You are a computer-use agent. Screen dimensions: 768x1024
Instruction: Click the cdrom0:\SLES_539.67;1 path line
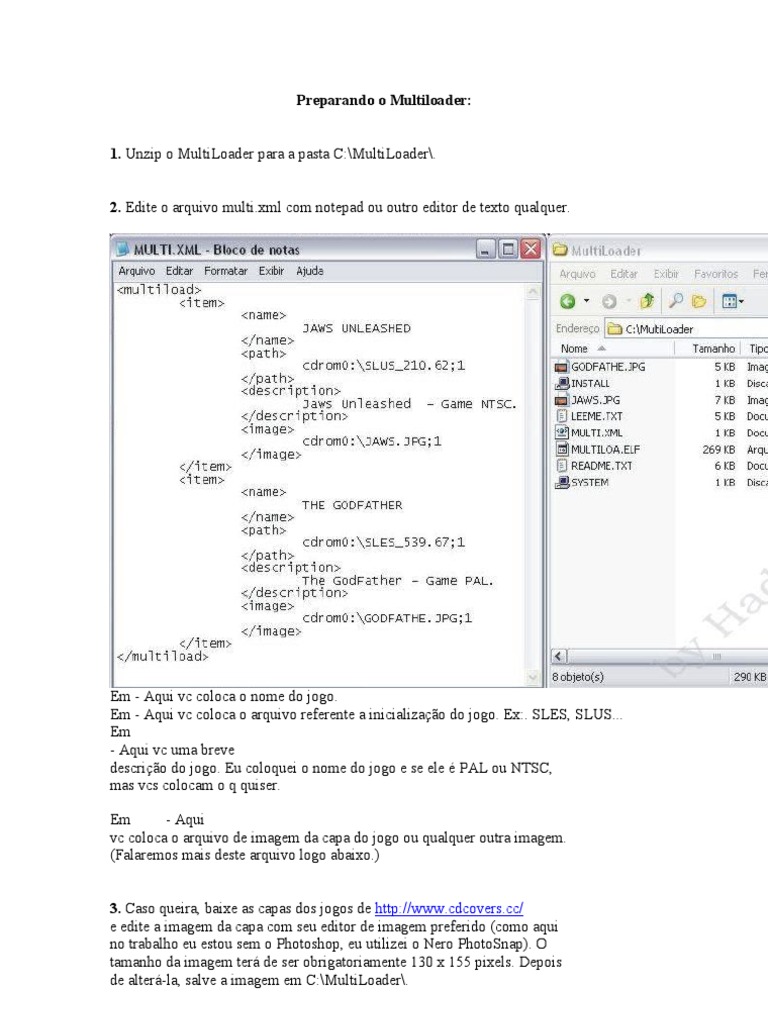[383, 542]
